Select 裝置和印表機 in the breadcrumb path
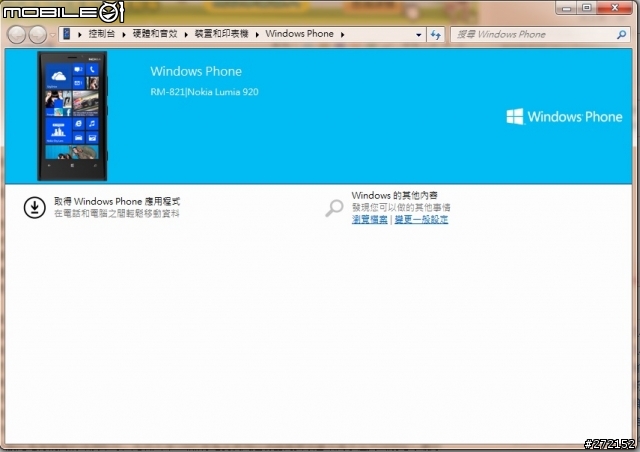640x452 pixels. (221, 34)
